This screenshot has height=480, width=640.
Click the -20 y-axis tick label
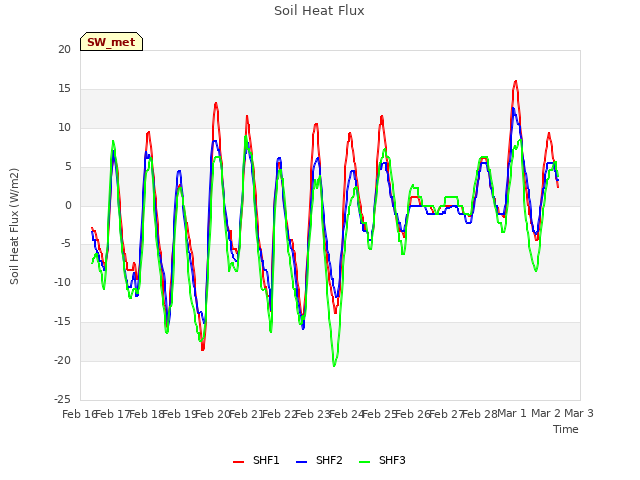[63, 360]
